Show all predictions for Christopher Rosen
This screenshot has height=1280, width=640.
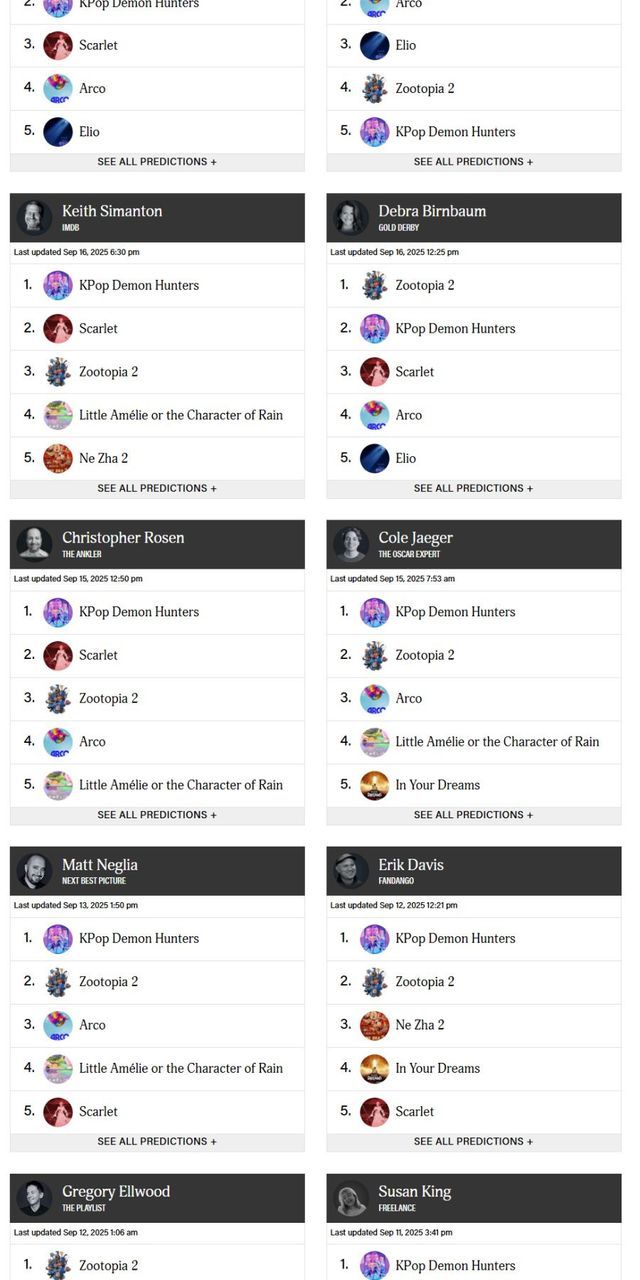pyautogui.click(x=157, y=815)
